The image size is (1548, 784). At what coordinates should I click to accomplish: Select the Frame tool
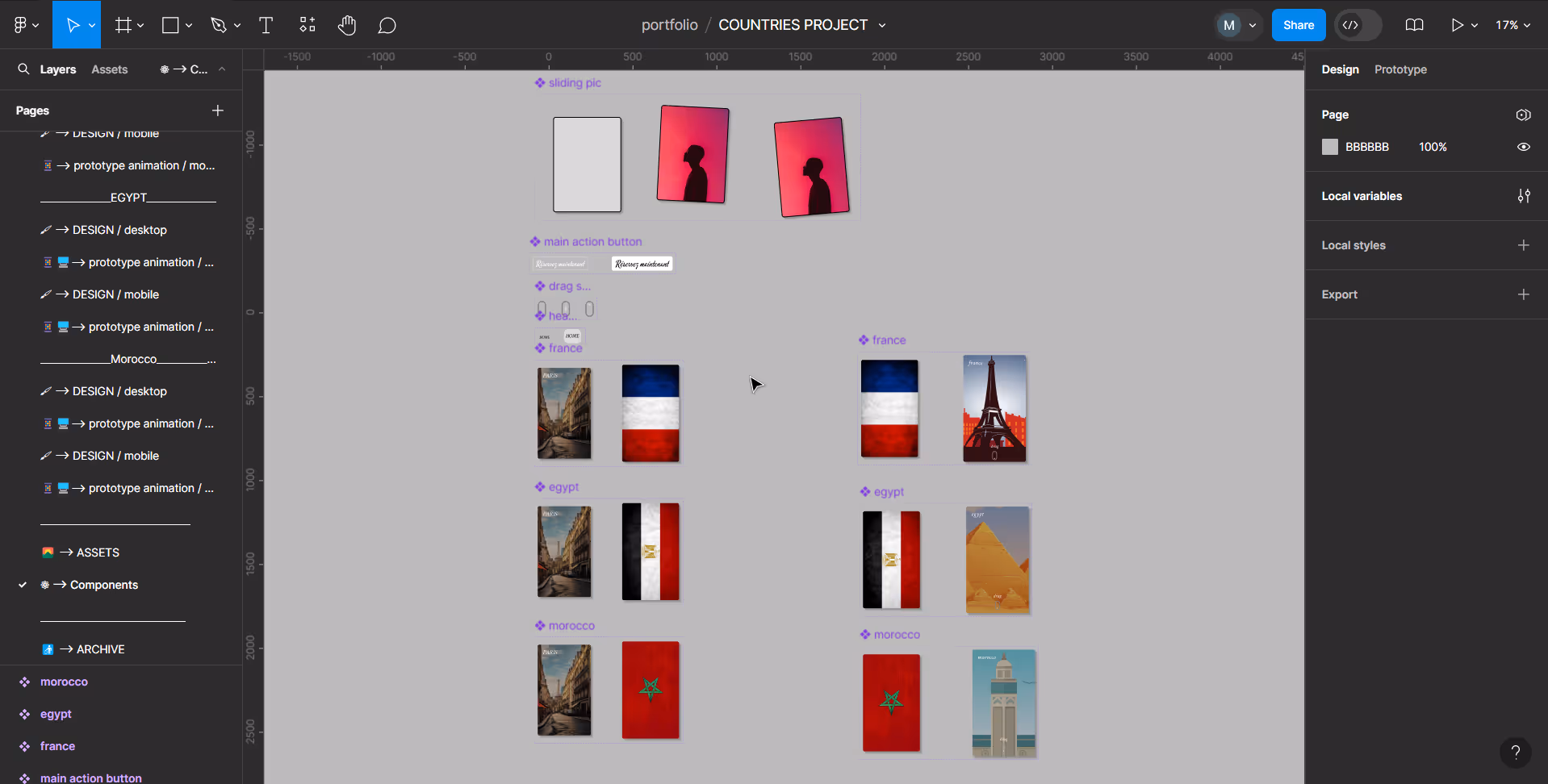click(x=123, y=25)
